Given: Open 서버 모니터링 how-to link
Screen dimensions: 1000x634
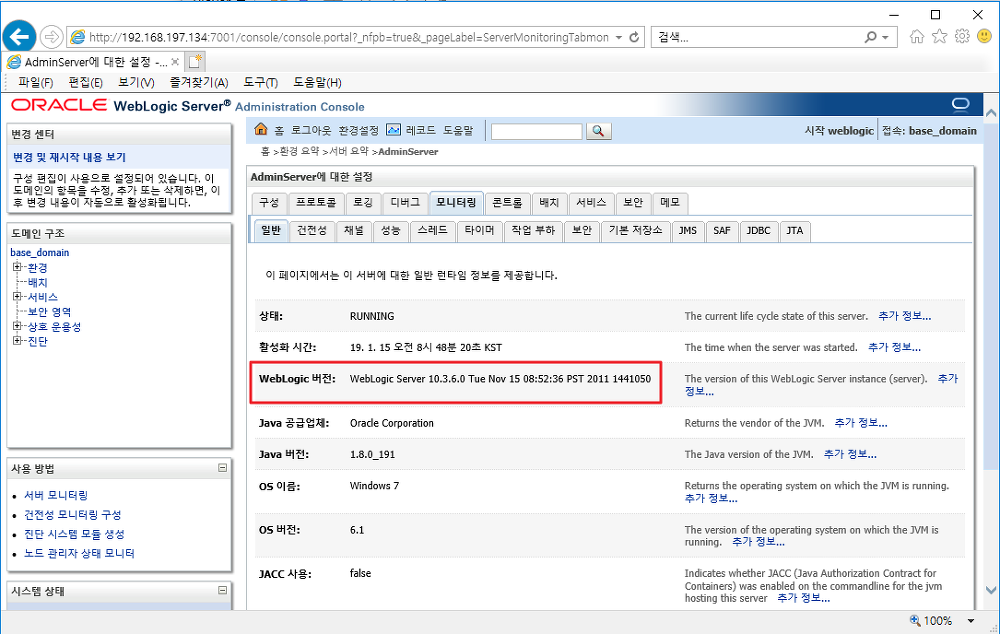Looking at the screenshot, I should pos(56,495).
